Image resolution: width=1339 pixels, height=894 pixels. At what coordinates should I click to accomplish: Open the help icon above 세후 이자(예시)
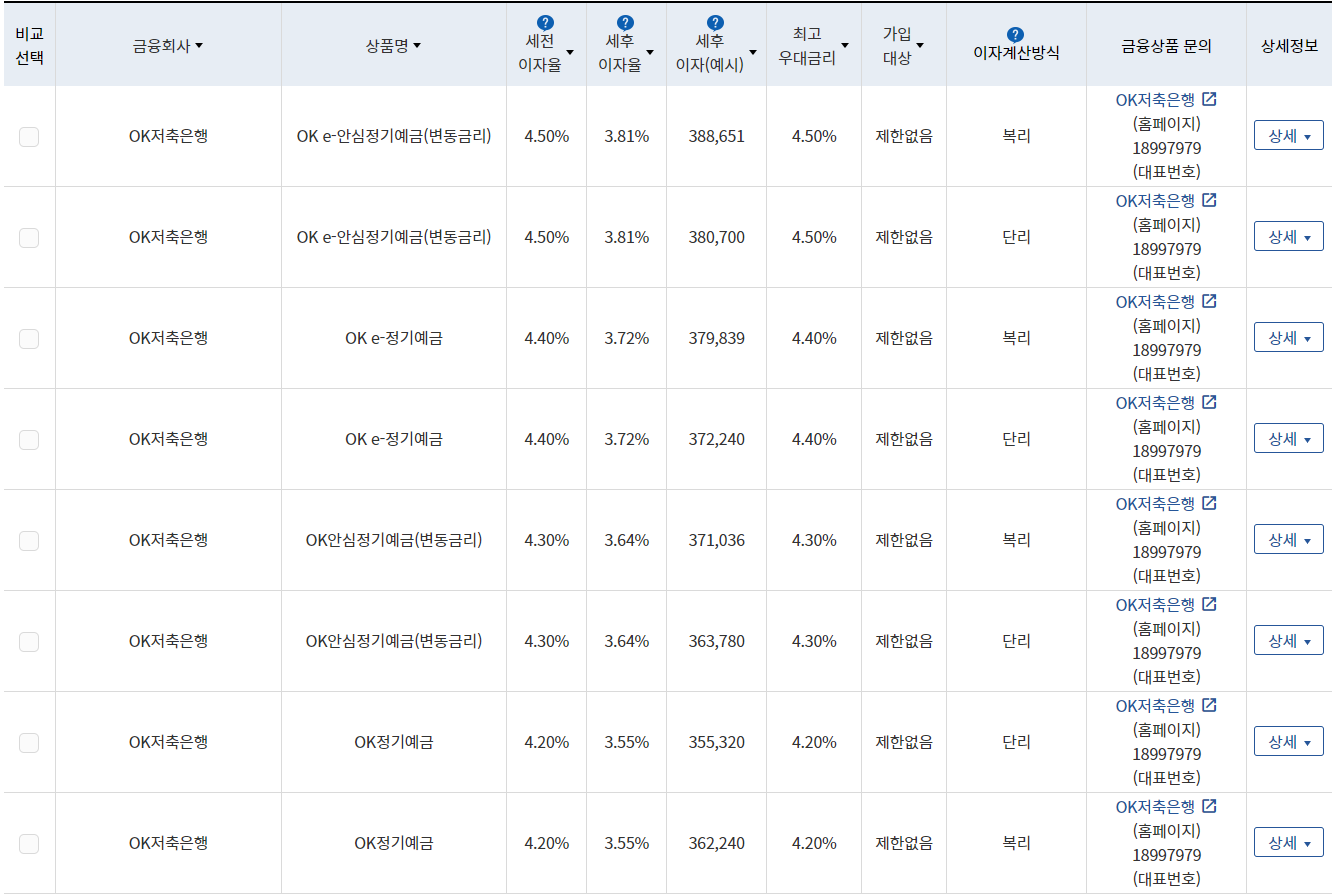[x=715, y=22]
